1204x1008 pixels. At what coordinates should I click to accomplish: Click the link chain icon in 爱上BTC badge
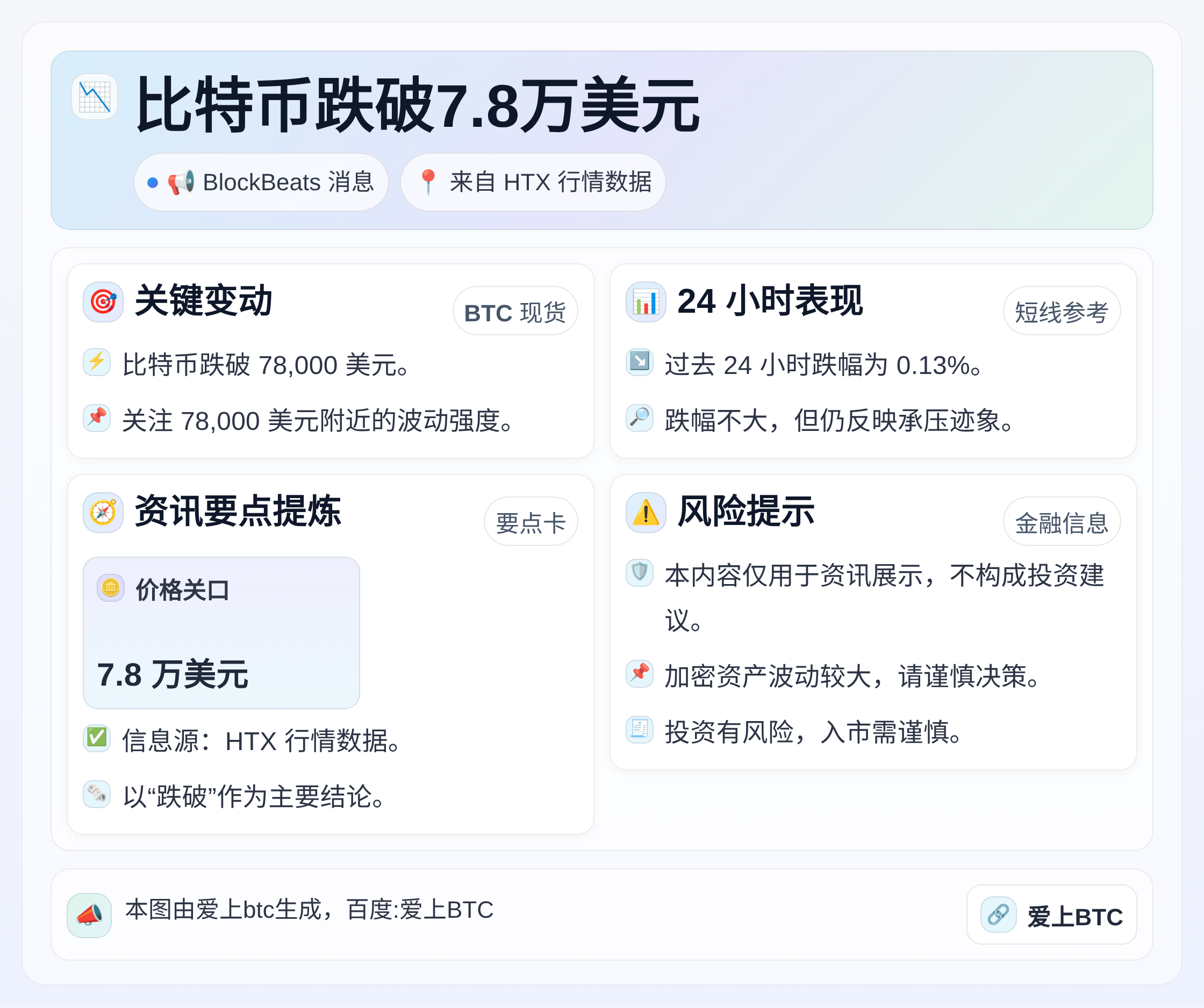(x=998, y=915)
